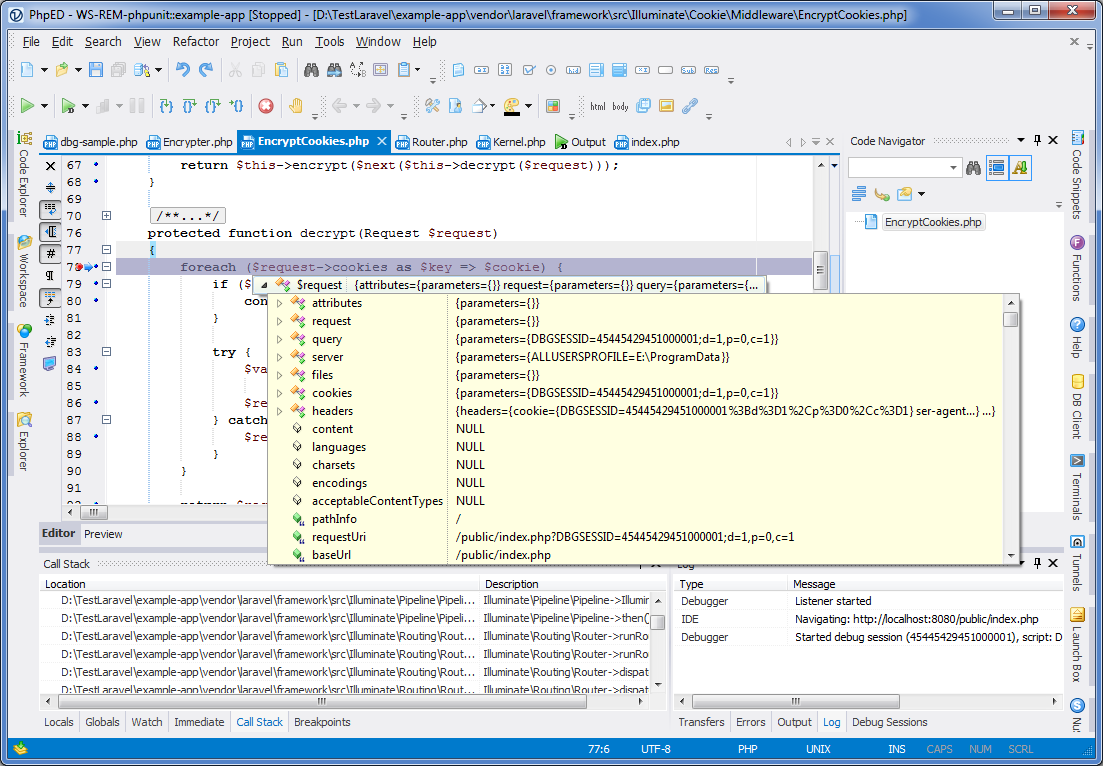The width and height of the screenshot is (1103, 766).
Task: Run the script with green play icon
Action: tap(27, 106)
